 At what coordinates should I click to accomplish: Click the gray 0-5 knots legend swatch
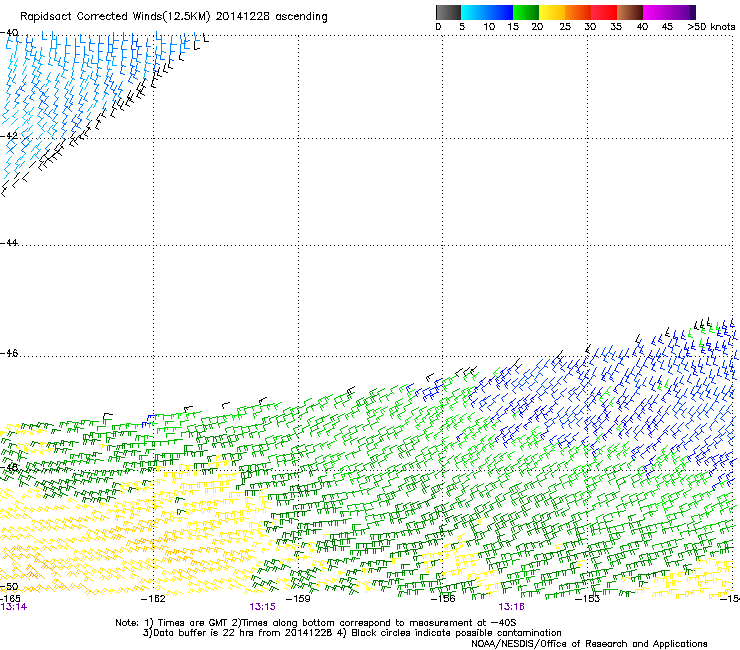[448, 12]
